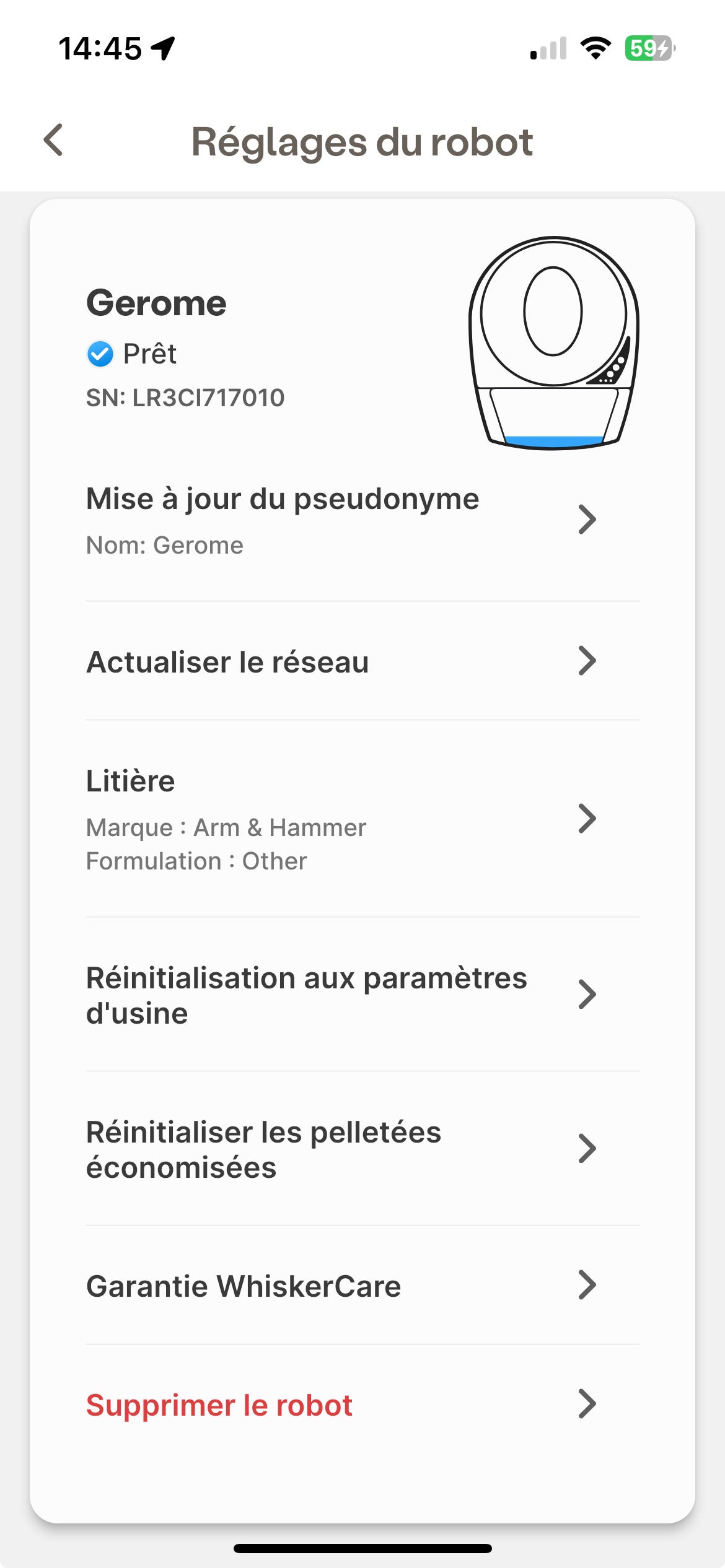The image size is (725, 1568).
Task: Tap the litter robot illustration
Action: click(x=553, y=342)
